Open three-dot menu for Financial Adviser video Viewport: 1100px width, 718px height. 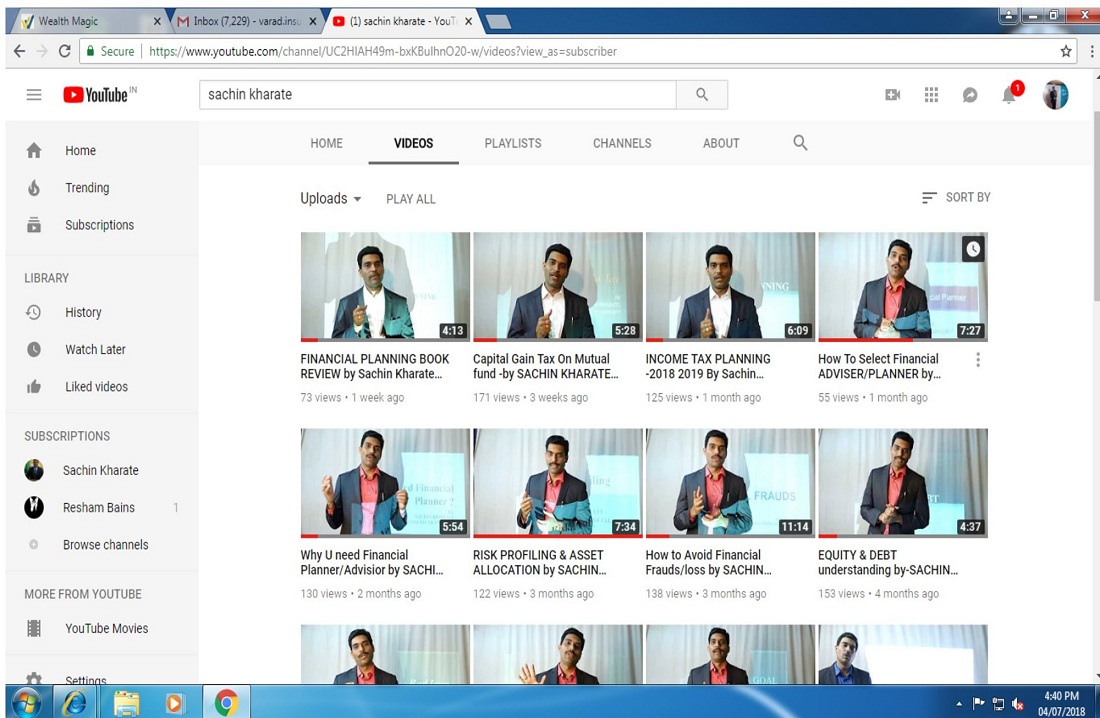point(978,360)
